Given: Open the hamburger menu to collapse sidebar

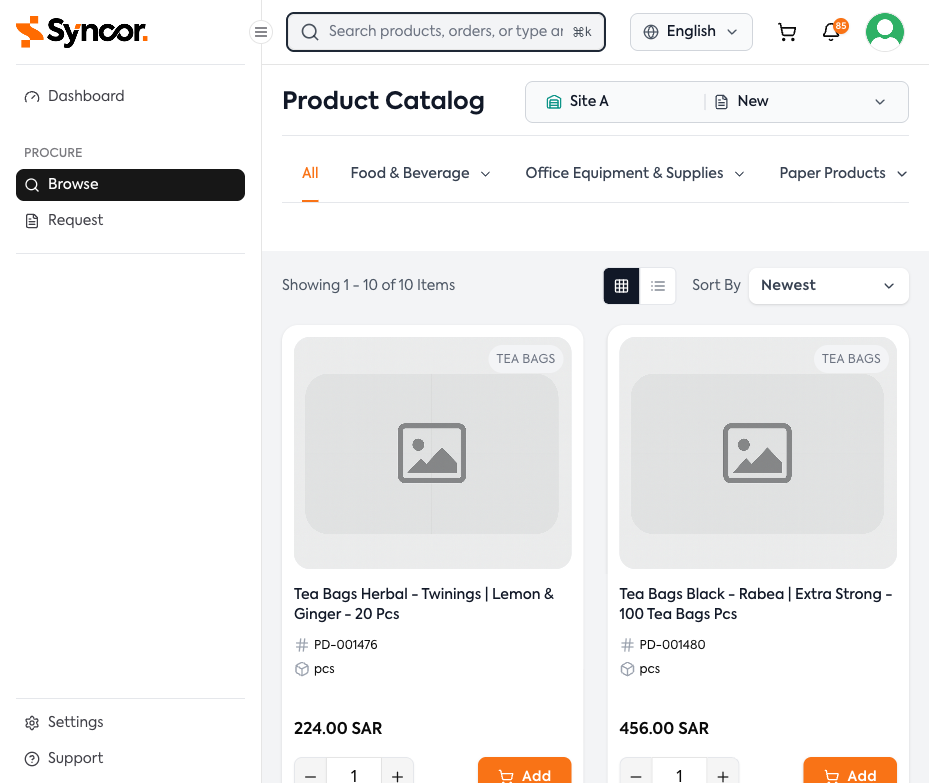Looking at the screenshot, I should pyautogui.click(x=261, y=31).
